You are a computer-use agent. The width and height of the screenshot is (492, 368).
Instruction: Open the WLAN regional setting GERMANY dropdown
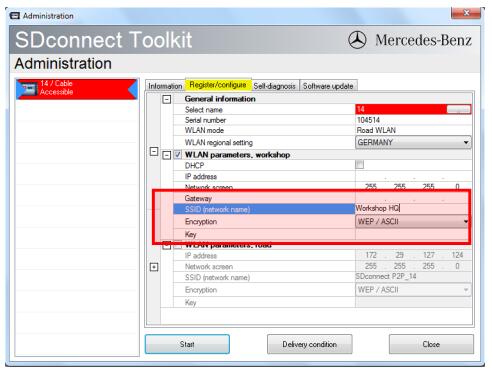413,142
